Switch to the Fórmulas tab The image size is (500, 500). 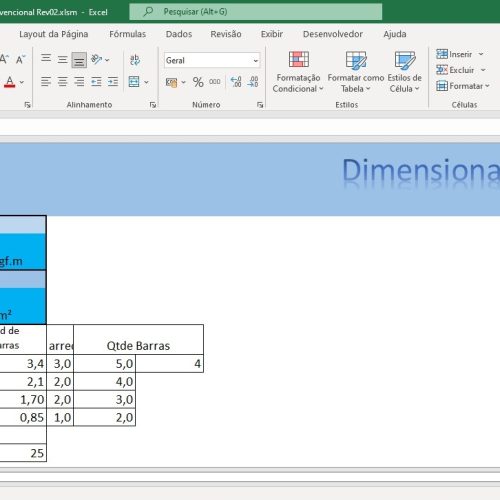[x=128, y=34]
